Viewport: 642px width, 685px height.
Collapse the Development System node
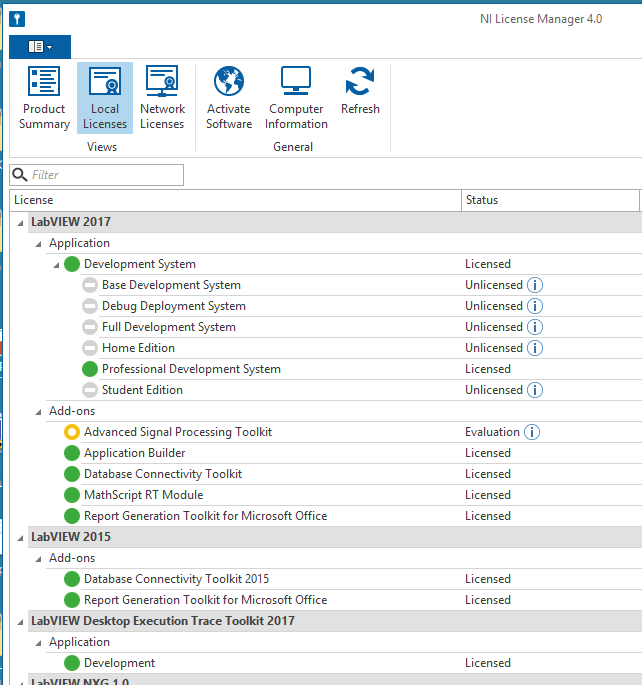click(x=56, y=265)
